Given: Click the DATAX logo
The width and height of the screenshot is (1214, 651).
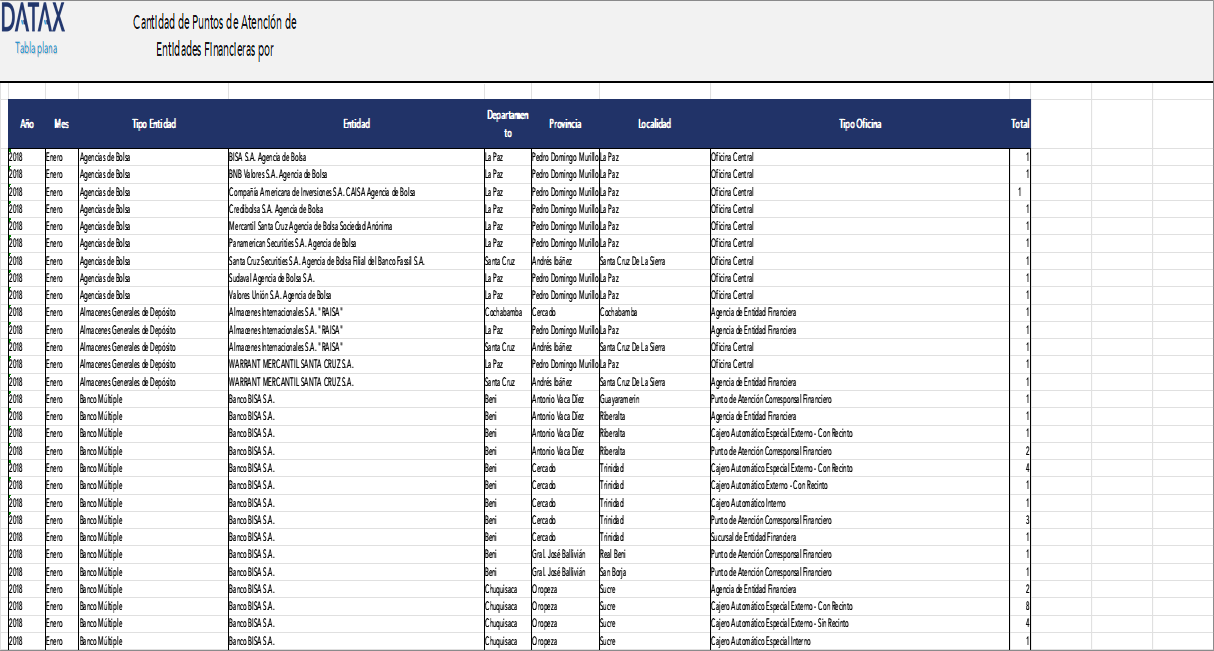Looking at the screenshot, I should tap(33, 17).
